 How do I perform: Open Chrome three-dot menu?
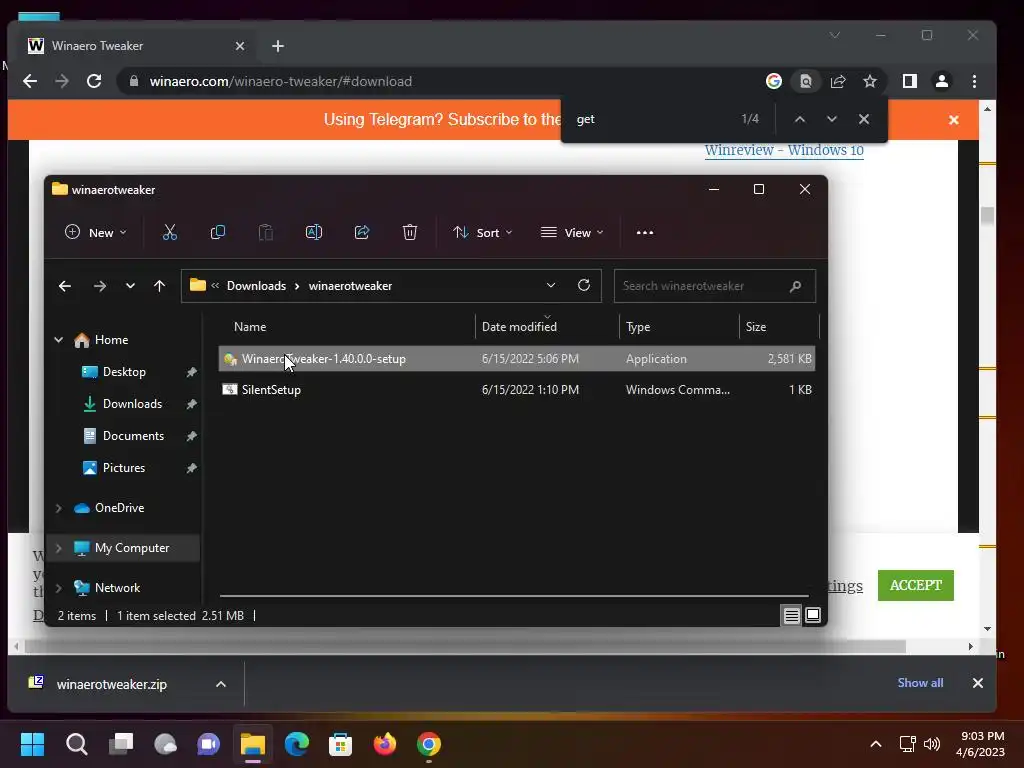(x=974, y=81)
